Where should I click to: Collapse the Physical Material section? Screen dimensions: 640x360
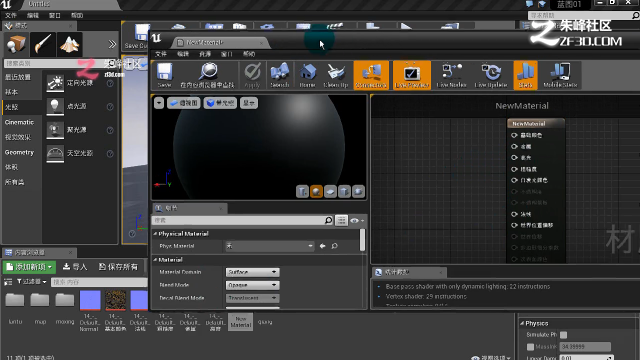point(155,233)
